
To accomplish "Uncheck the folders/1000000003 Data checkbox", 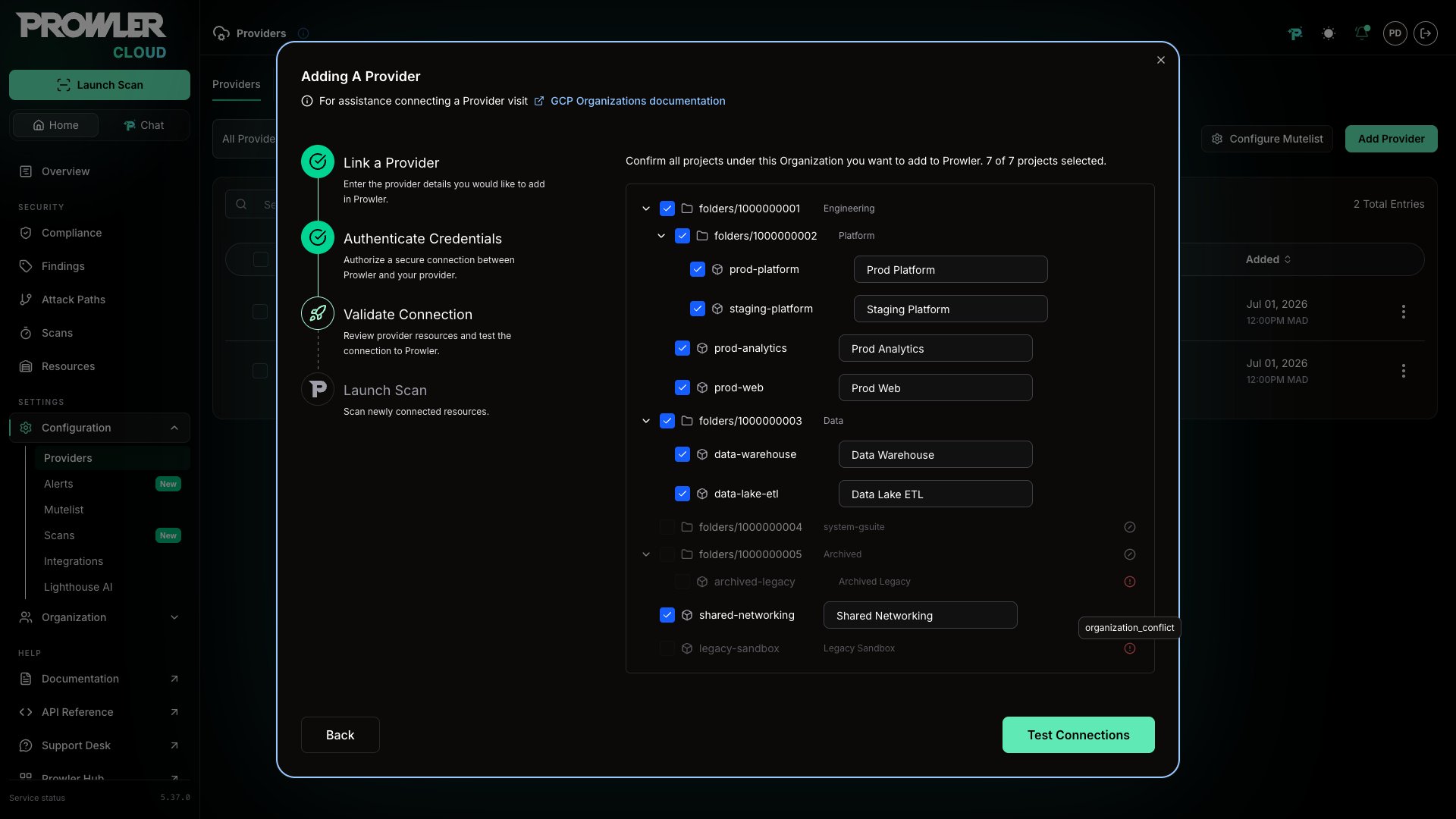I will tap(667, 421).
